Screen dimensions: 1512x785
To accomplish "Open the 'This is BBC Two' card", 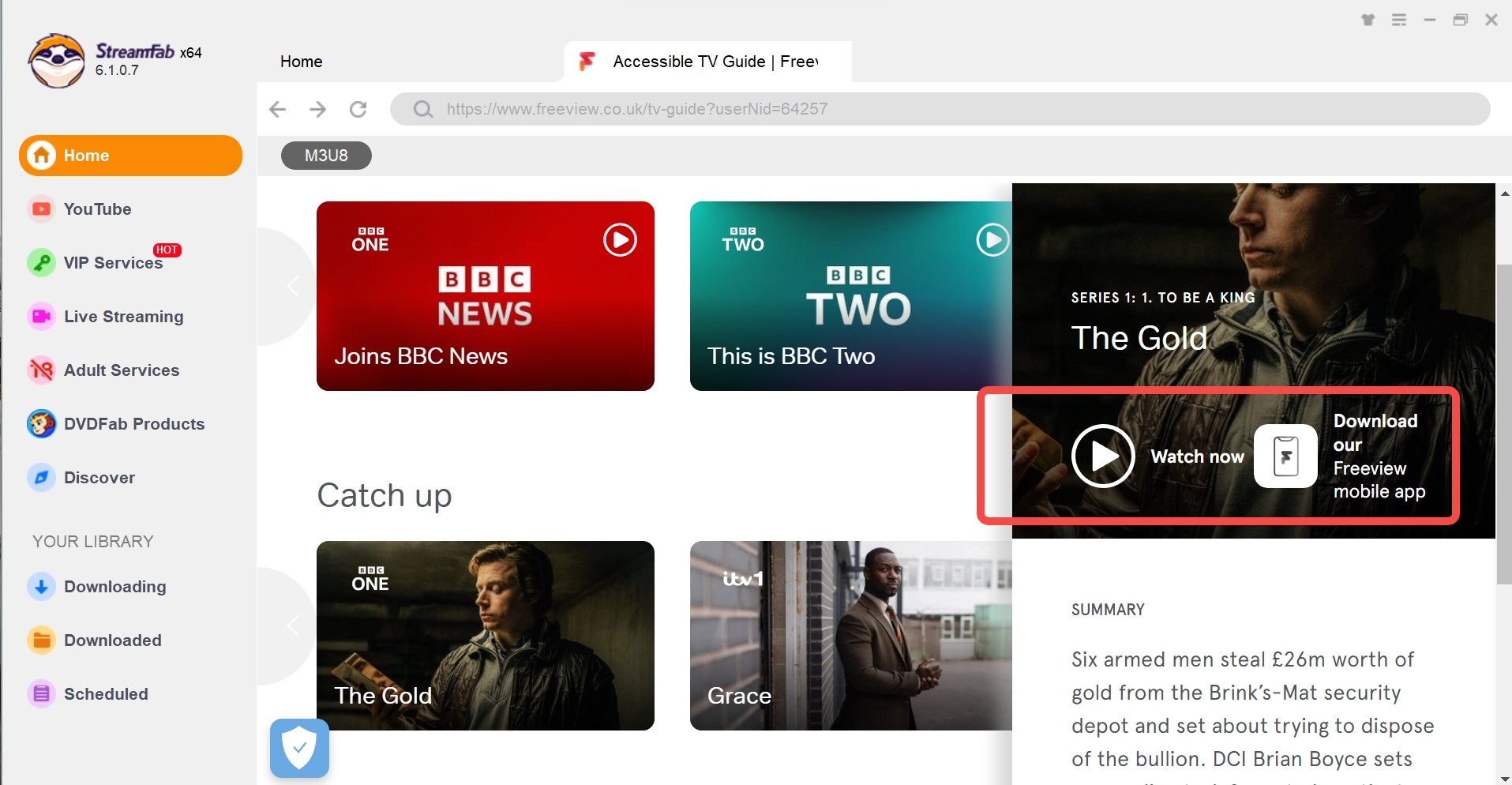I will (x=851, y=296).
